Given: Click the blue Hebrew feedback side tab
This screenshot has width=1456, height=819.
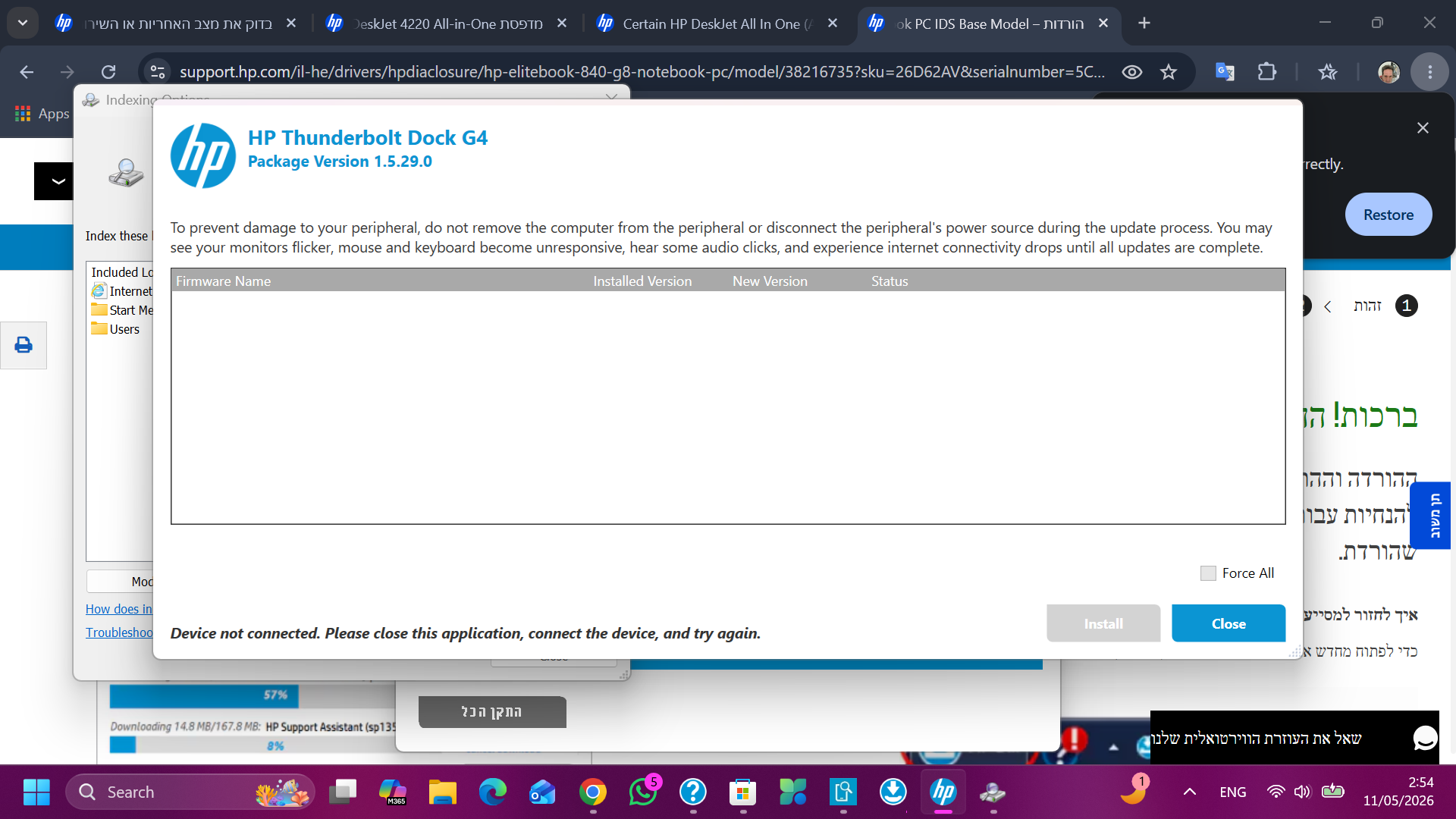Looking at the screenshot, I should pyautogui.click(x=1430, y=516).
